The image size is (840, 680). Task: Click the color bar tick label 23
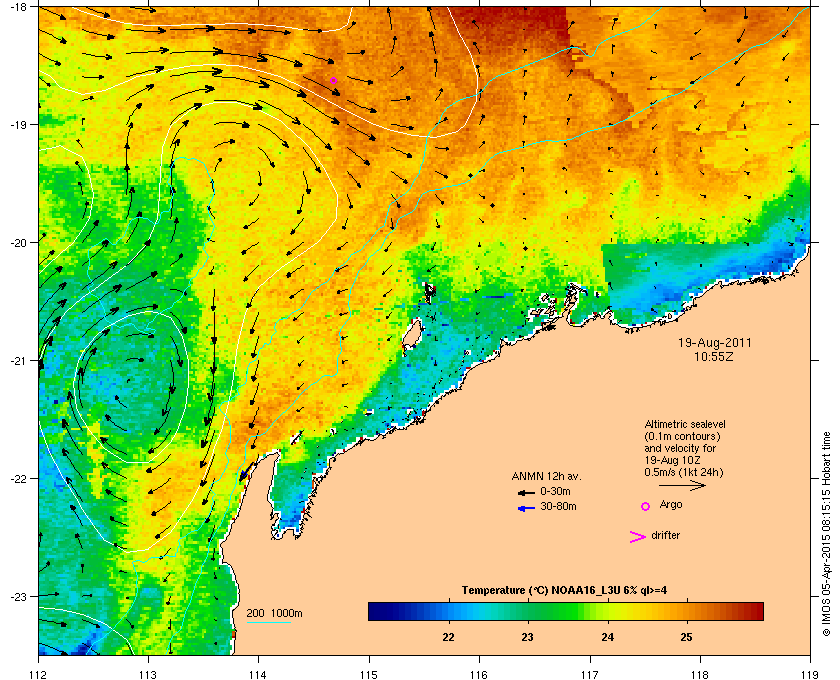[x=528, y=638]
